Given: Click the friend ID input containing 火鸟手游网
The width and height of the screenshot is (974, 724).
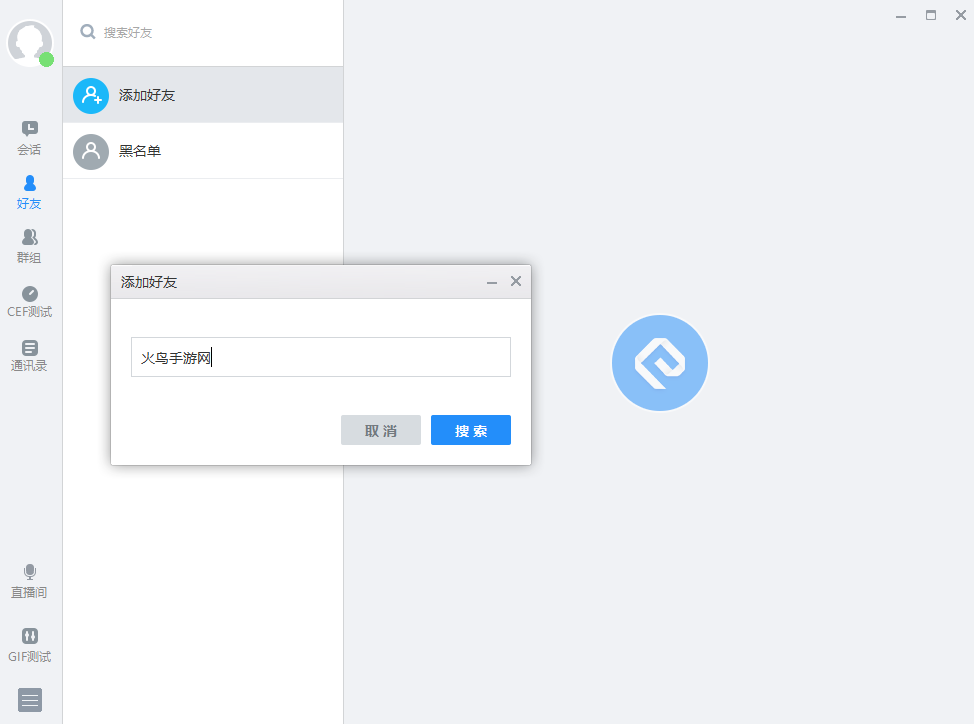Looking at the screenshot, I should coord(321,357).
